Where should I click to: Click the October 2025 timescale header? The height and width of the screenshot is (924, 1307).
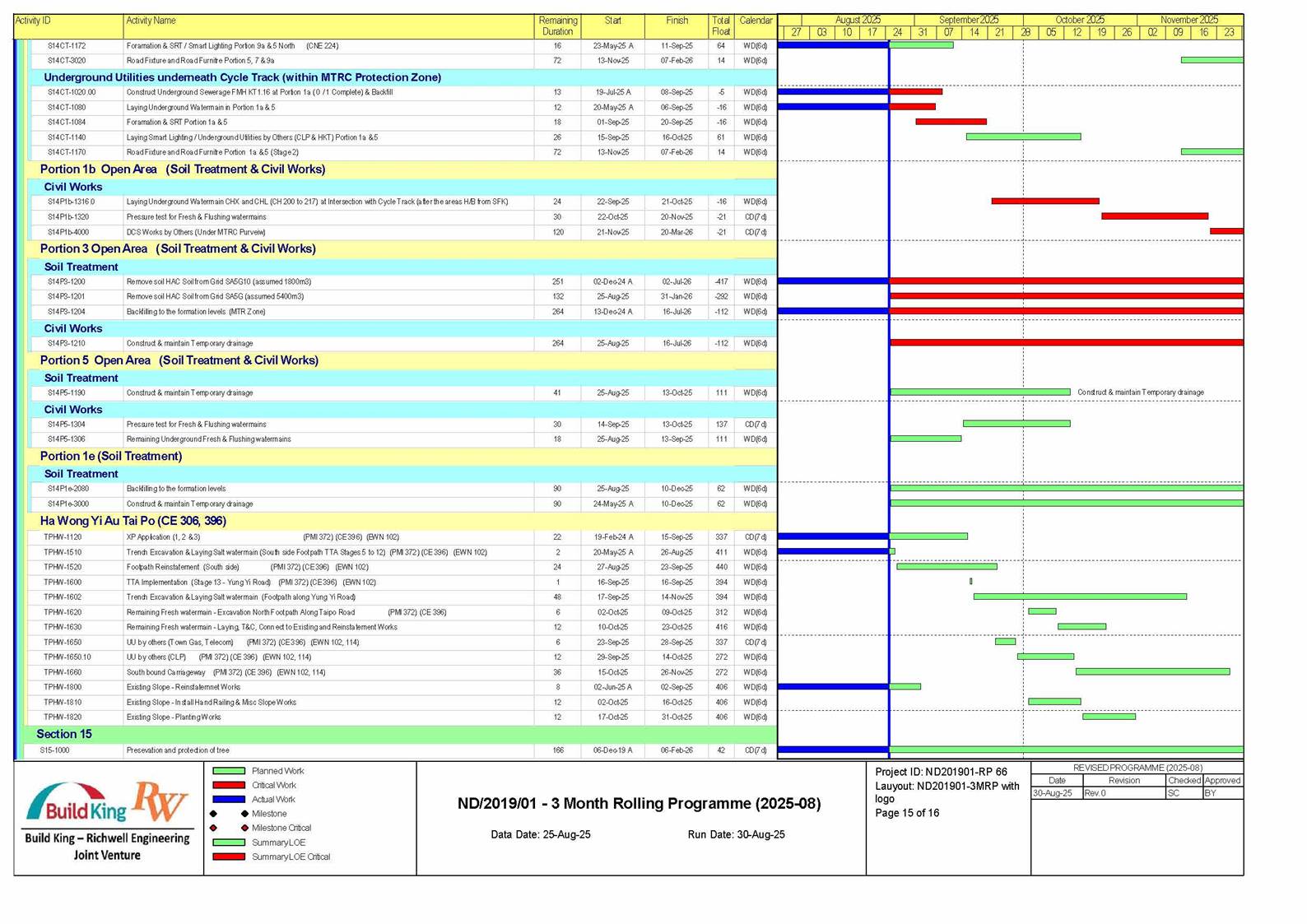coord(1080,20)
